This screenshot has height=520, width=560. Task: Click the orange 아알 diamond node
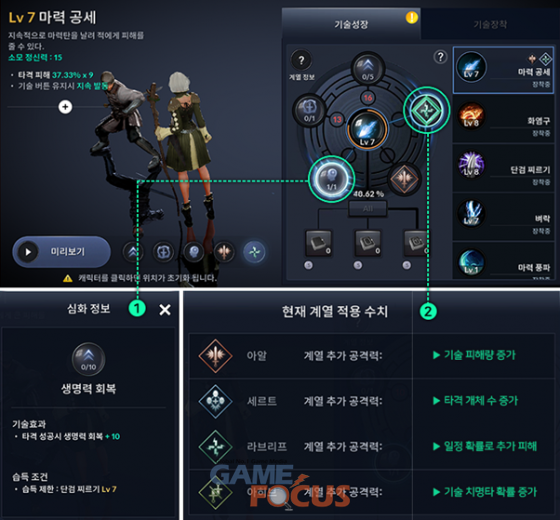pyautogui.click(x=404, y=178)
